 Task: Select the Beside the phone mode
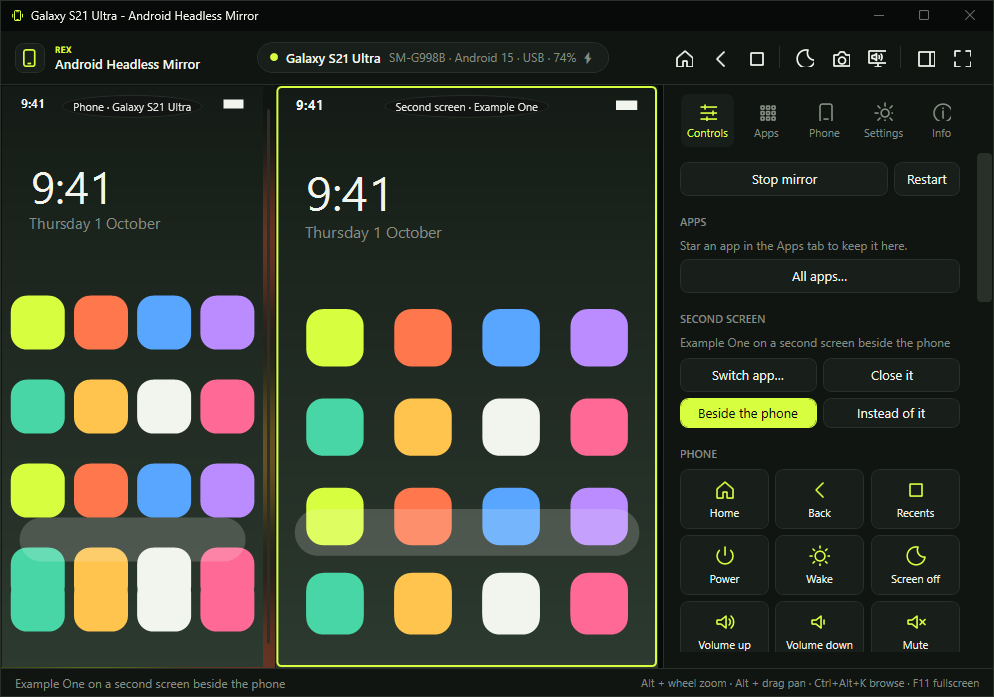point(748,414)
